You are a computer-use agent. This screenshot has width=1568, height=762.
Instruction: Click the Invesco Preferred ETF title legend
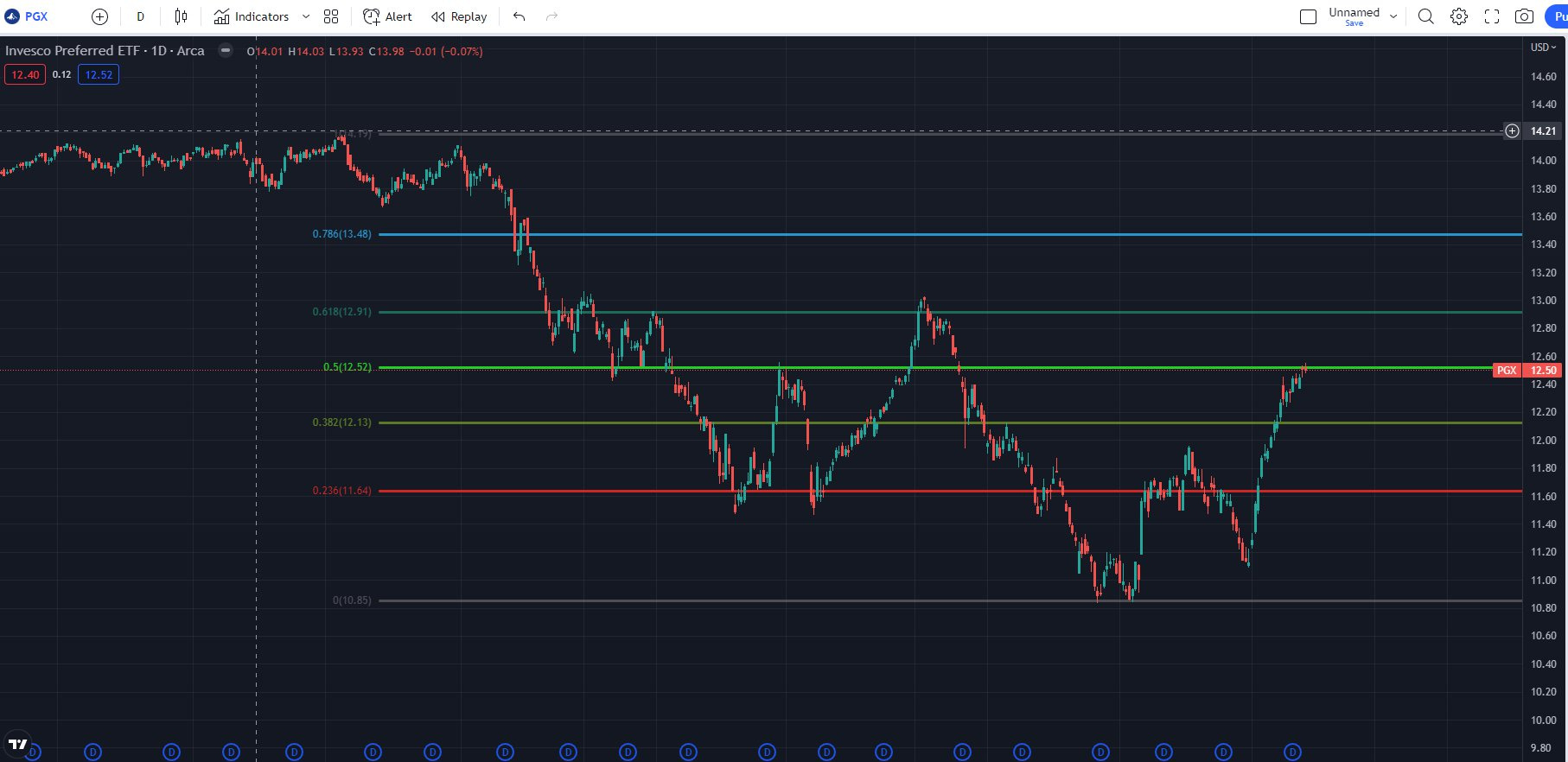click(x=105, y=51)
